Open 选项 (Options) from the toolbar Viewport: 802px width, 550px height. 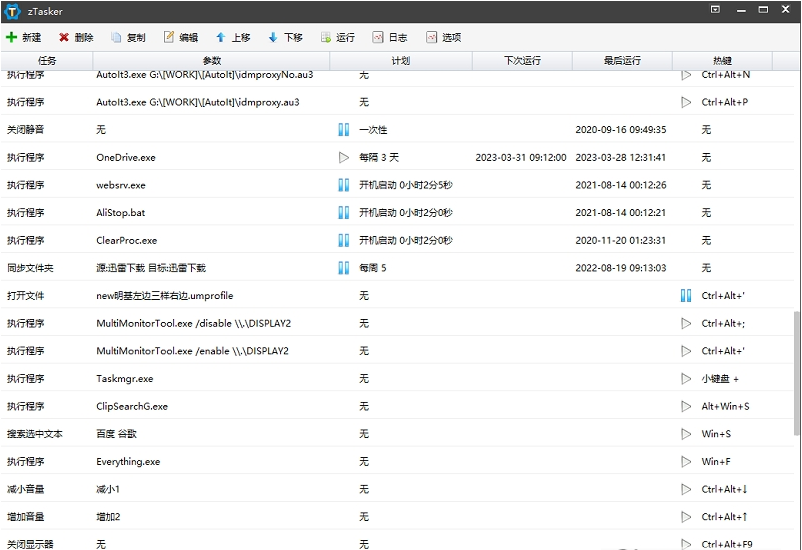[x=443, y=37]
